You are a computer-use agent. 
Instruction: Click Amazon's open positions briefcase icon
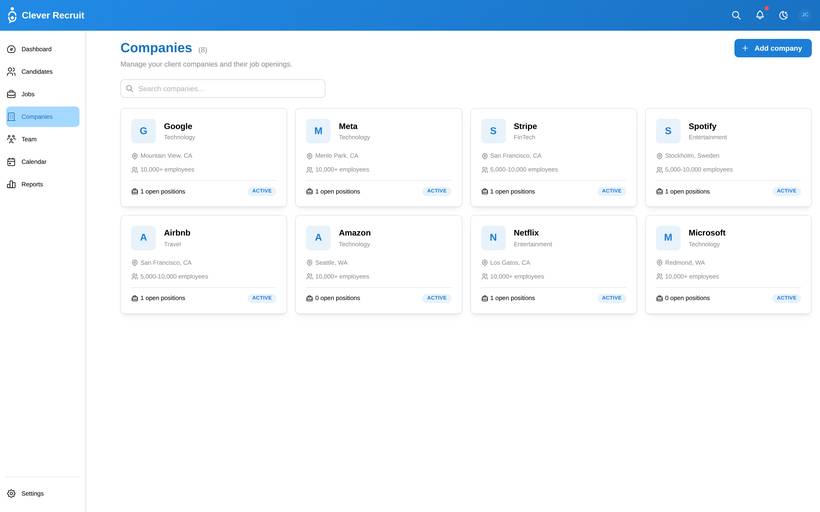click(309, 298)
